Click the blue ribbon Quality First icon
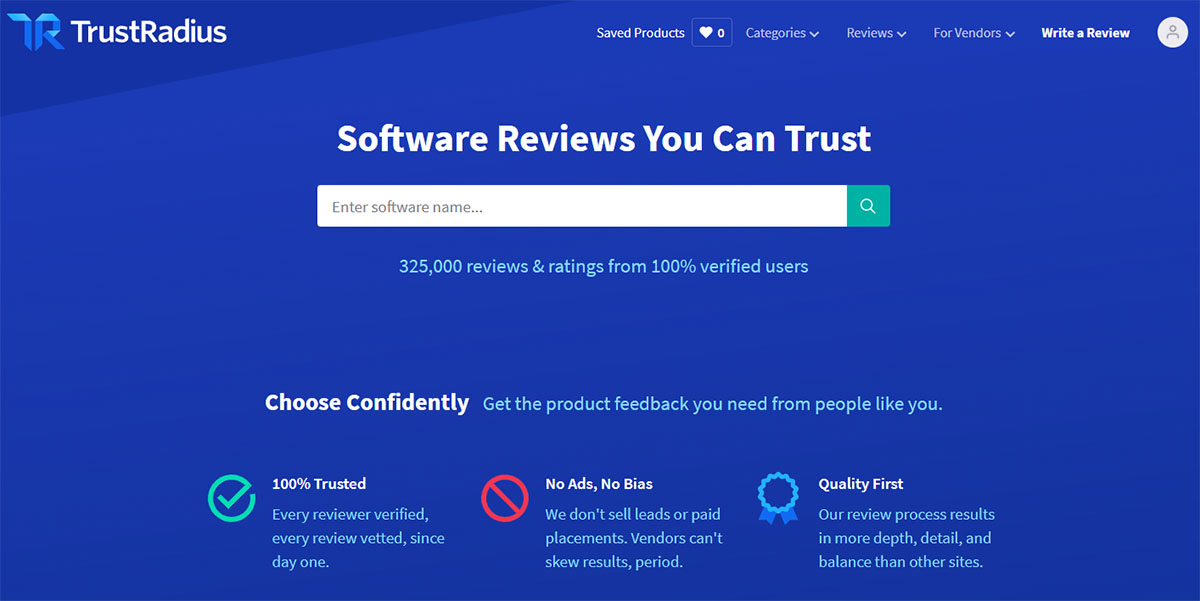Image resolution: width=1200 pixels, height=601 pixels. pyautogui.click(x=778, y=498)
